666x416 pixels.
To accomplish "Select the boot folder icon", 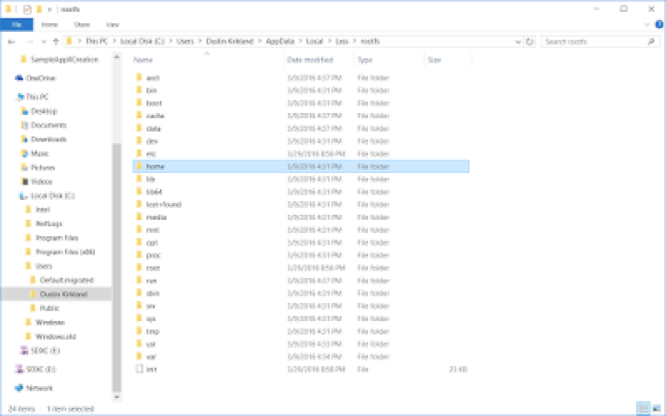I will [x=139, y=103].
